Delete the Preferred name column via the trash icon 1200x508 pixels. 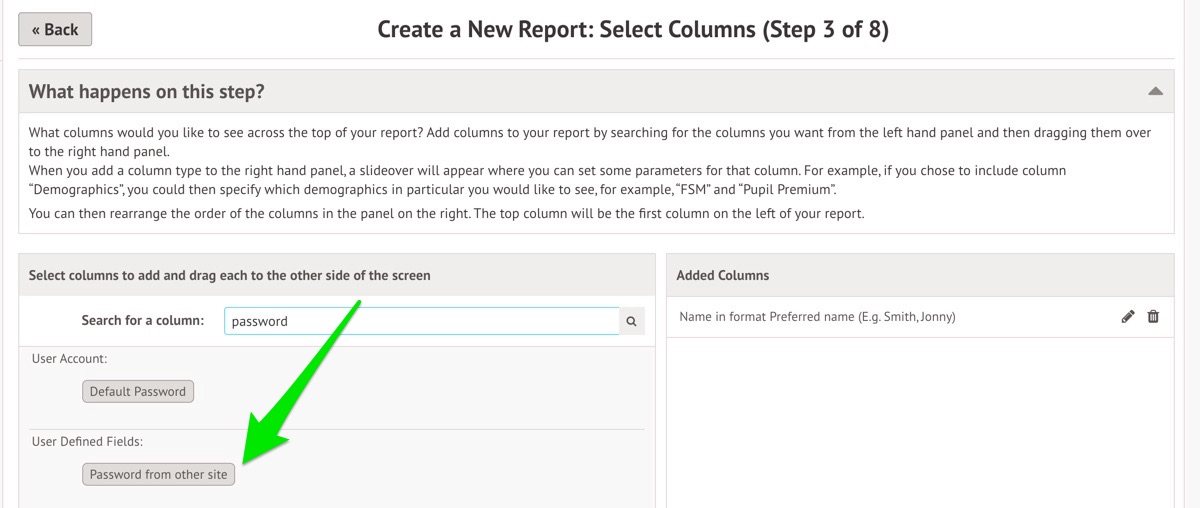point(1153,317)
